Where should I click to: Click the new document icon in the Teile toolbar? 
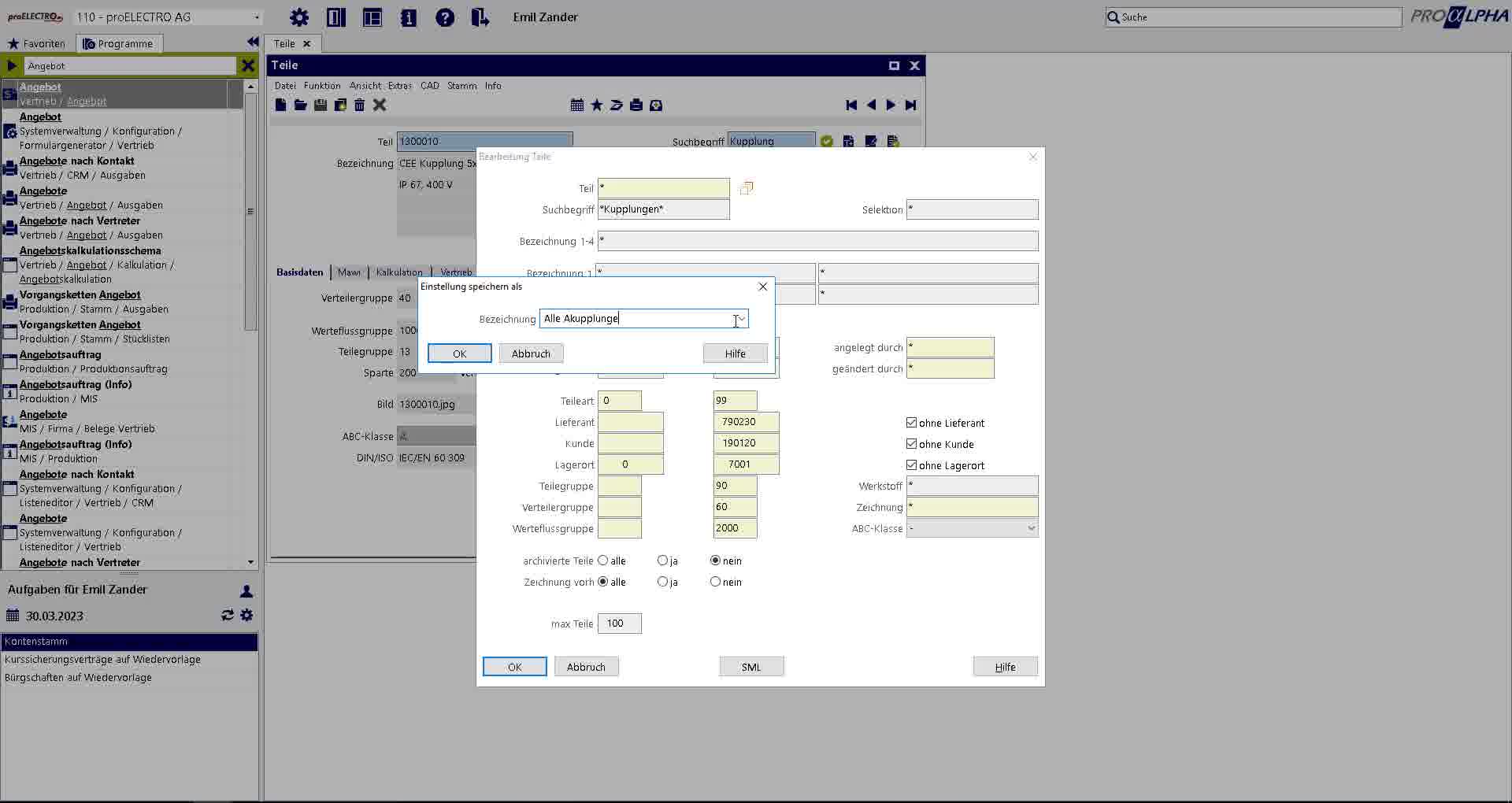281,105
